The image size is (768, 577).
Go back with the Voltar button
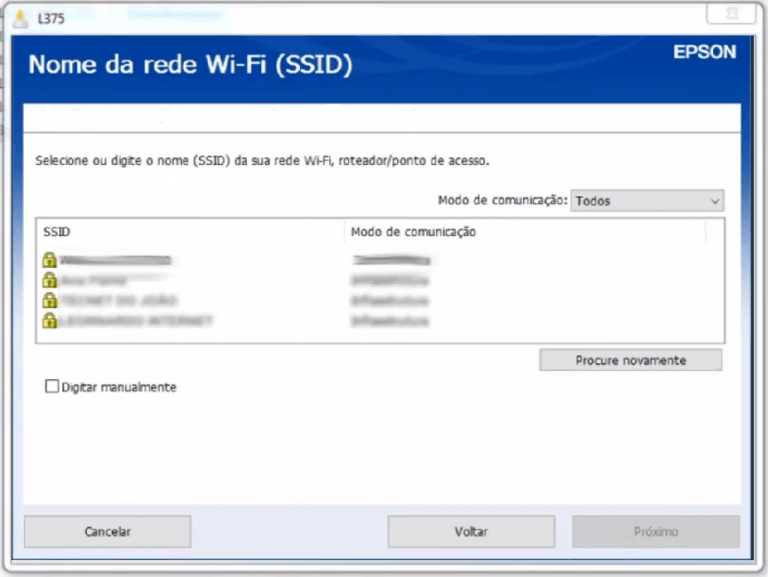(471, 532)
